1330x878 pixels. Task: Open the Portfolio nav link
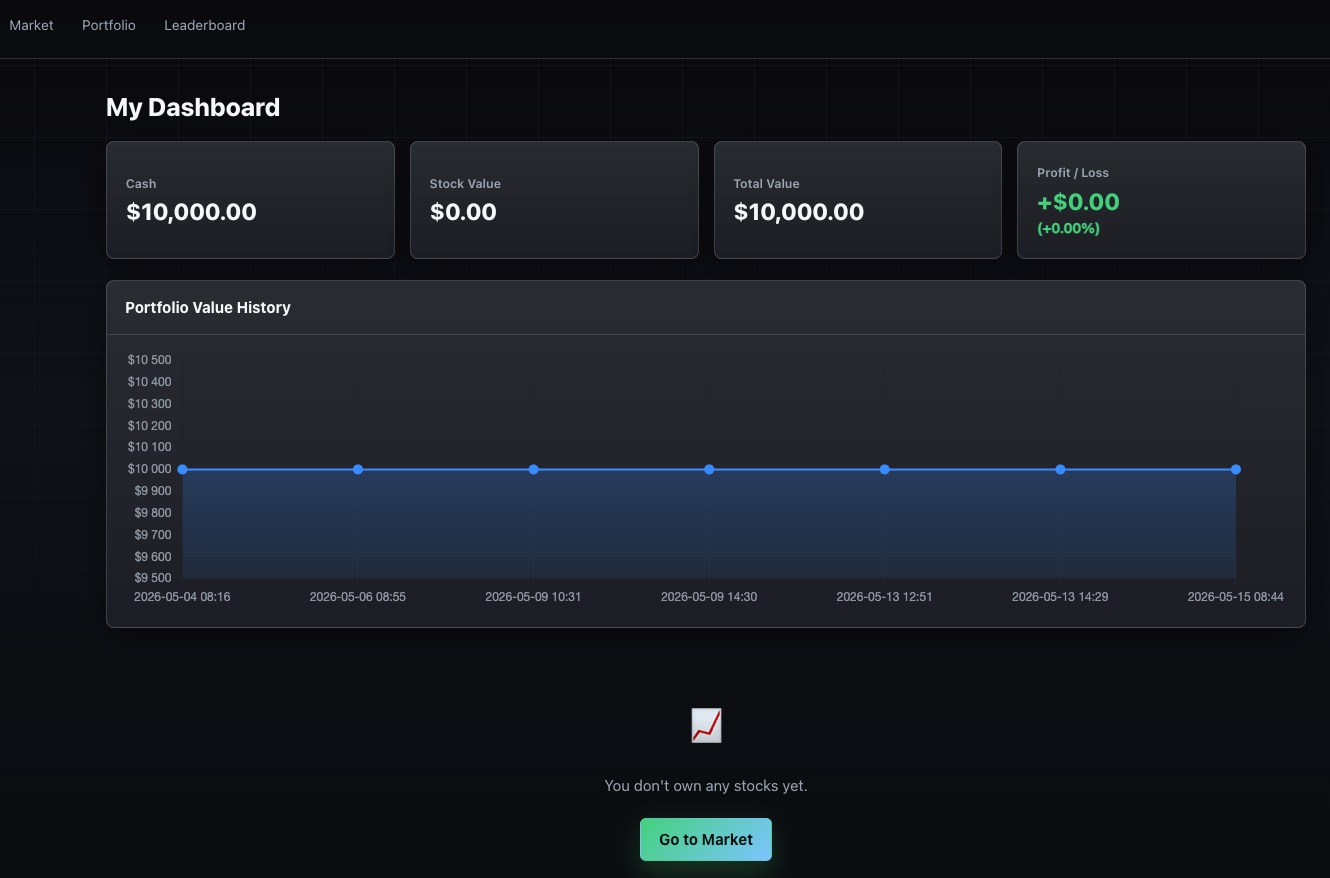click(108, 25)
